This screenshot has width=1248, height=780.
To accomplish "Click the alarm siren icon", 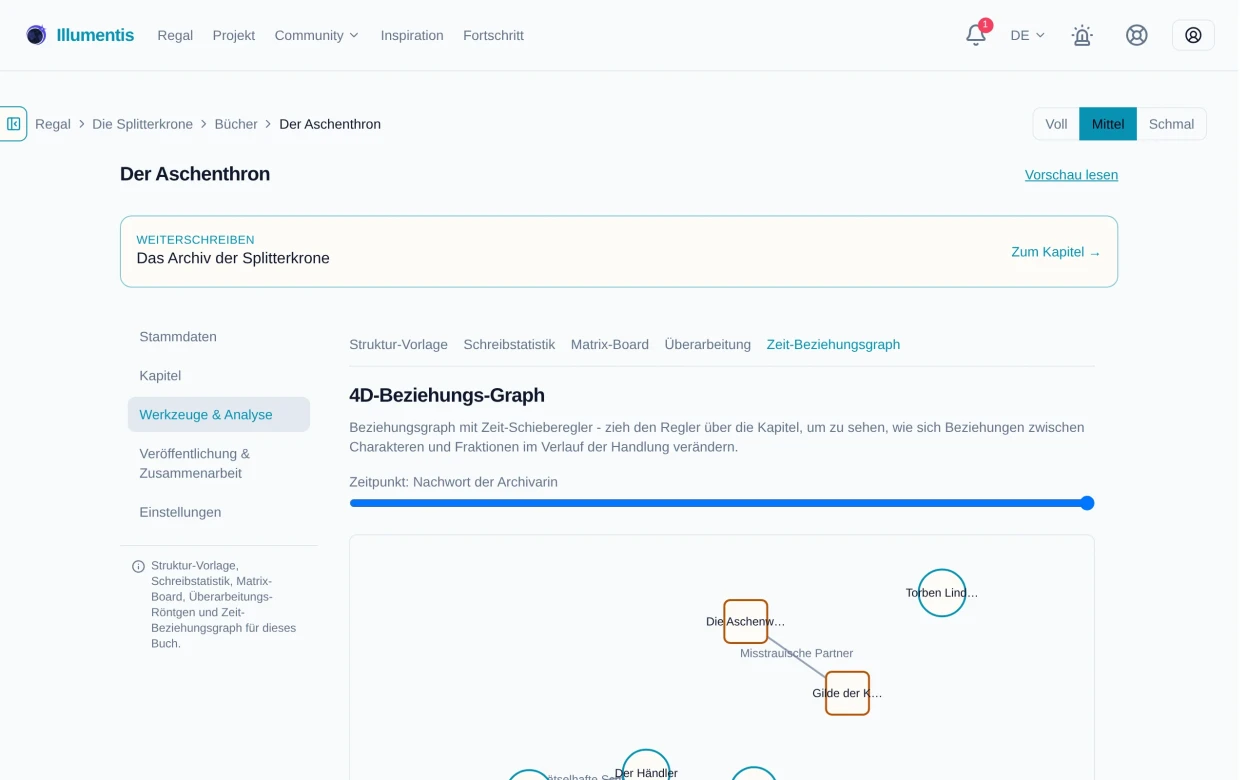I will coord(1082,35).
